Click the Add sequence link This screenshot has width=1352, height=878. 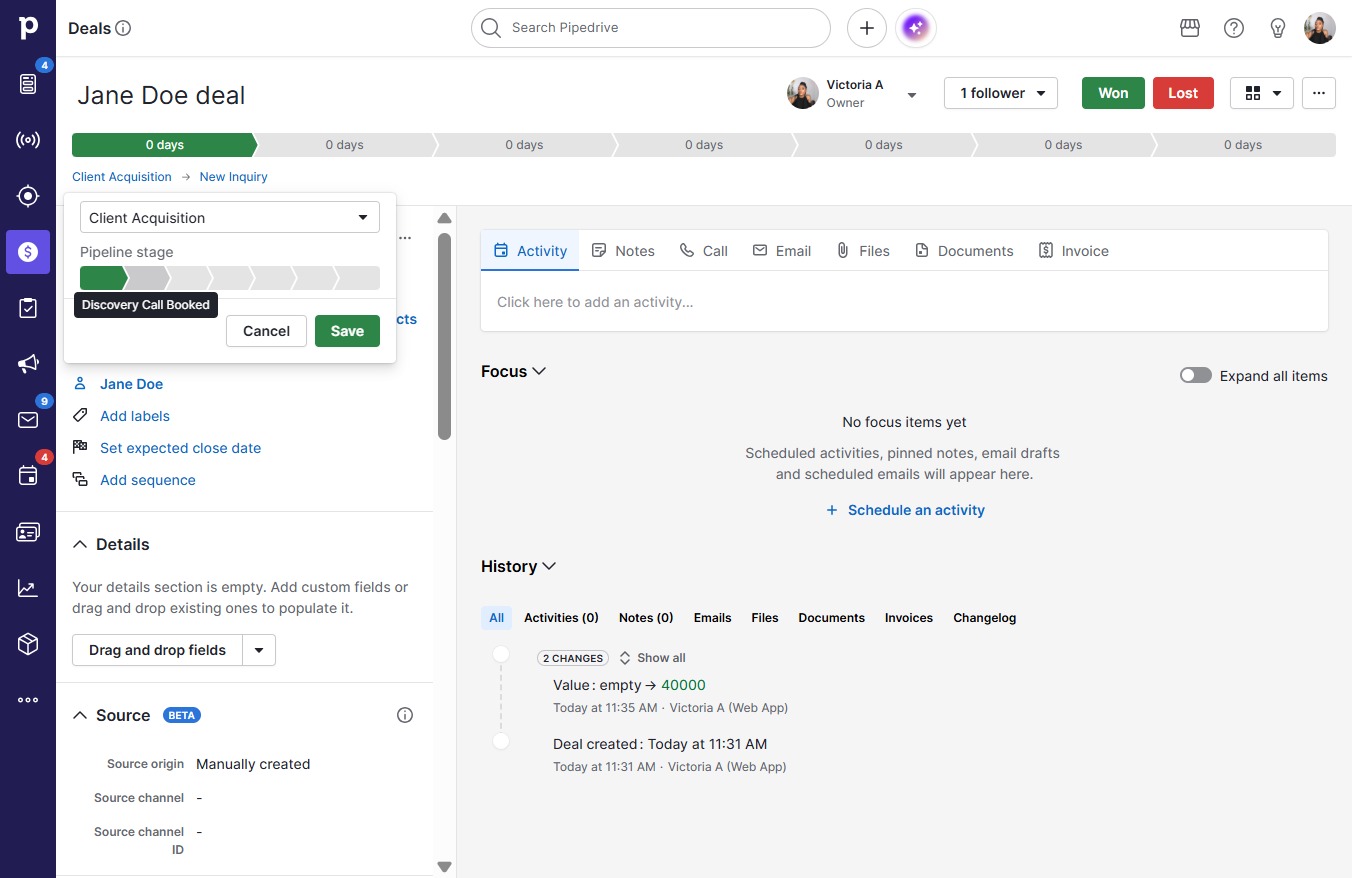(x=148, y=480)
